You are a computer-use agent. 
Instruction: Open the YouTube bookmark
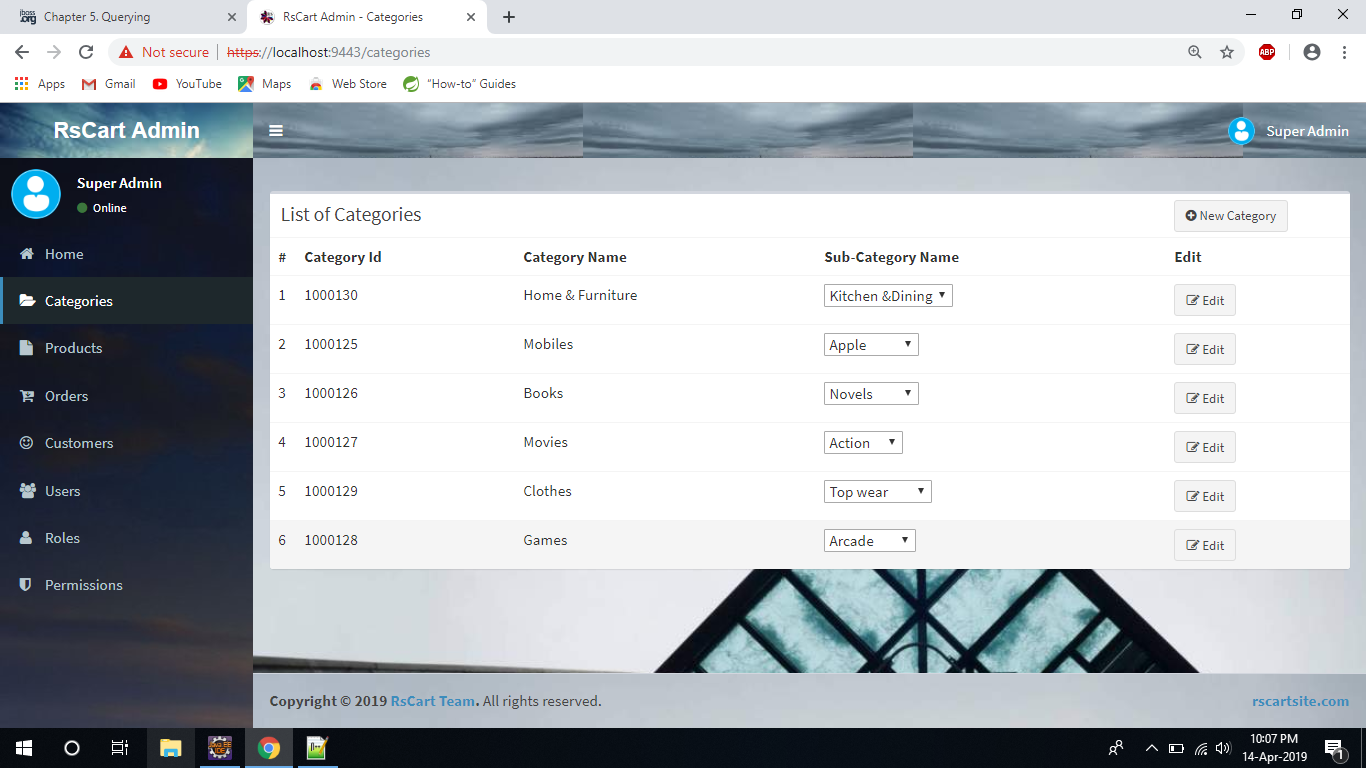pos(187,84)
